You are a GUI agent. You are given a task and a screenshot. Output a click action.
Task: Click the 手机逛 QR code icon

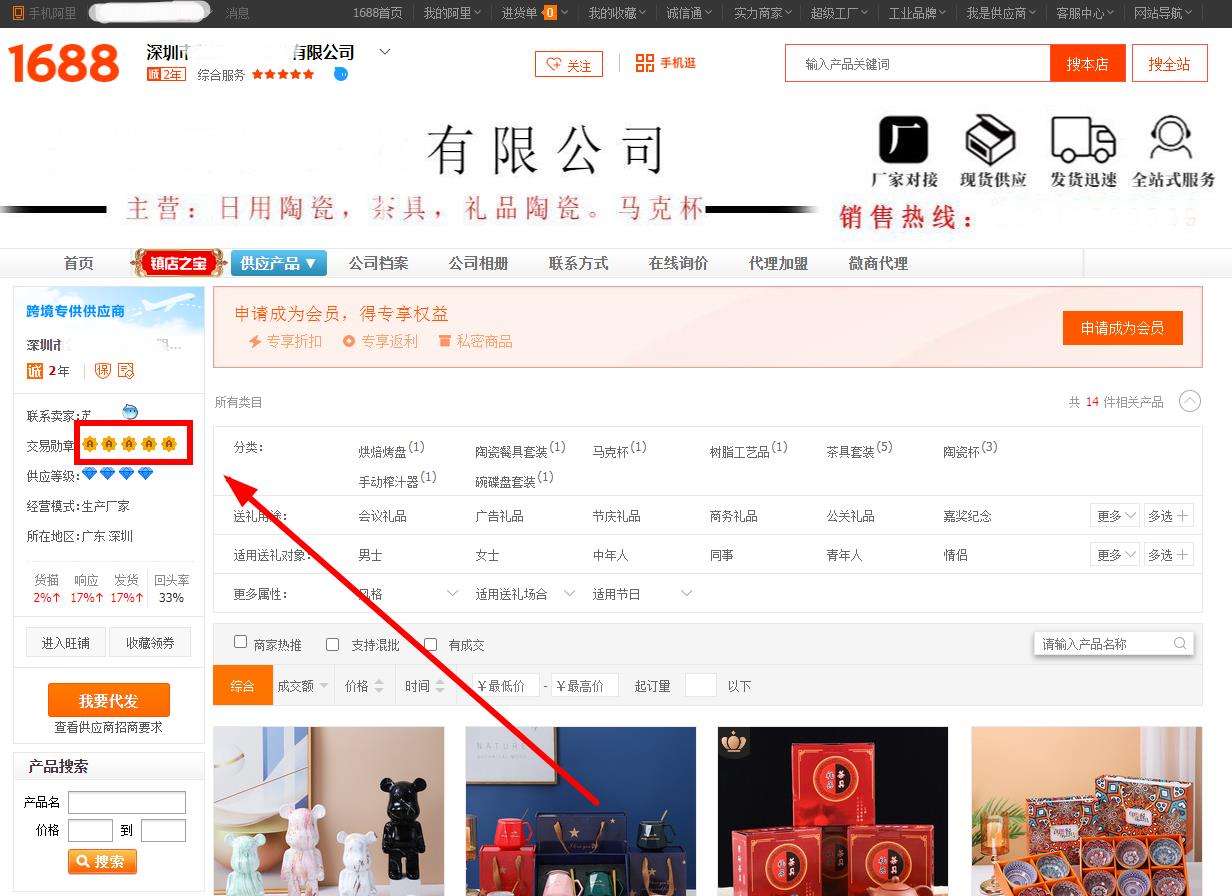(644, 63)
